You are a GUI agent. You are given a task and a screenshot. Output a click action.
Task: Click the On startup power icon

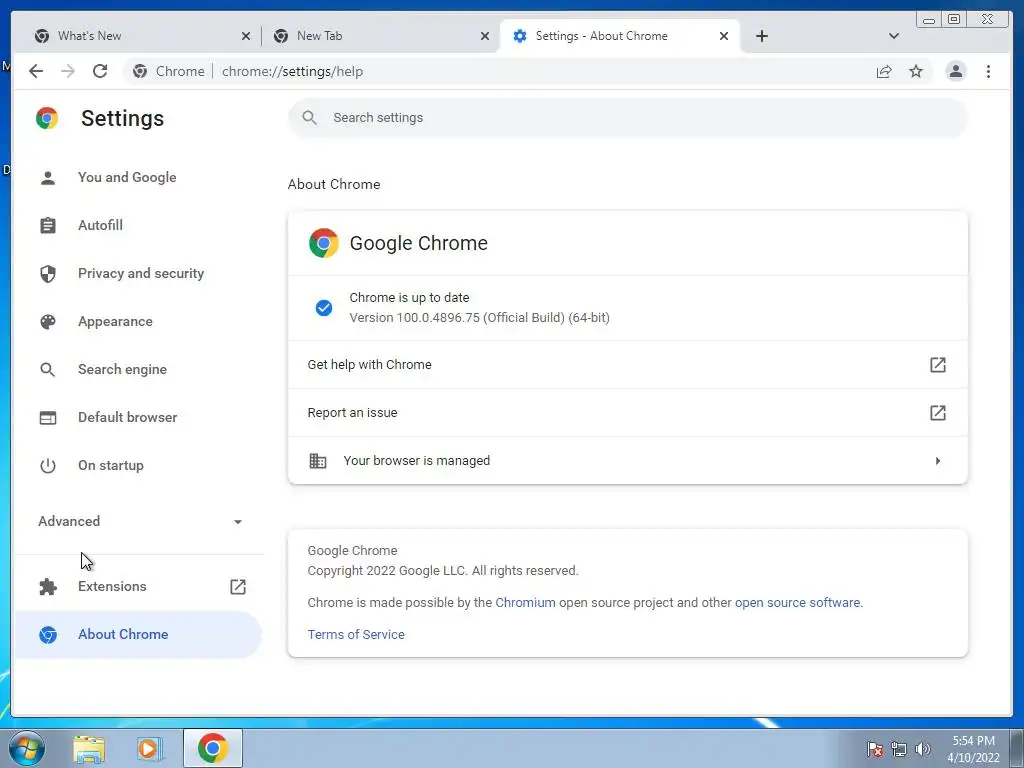(x=48, y=466)
